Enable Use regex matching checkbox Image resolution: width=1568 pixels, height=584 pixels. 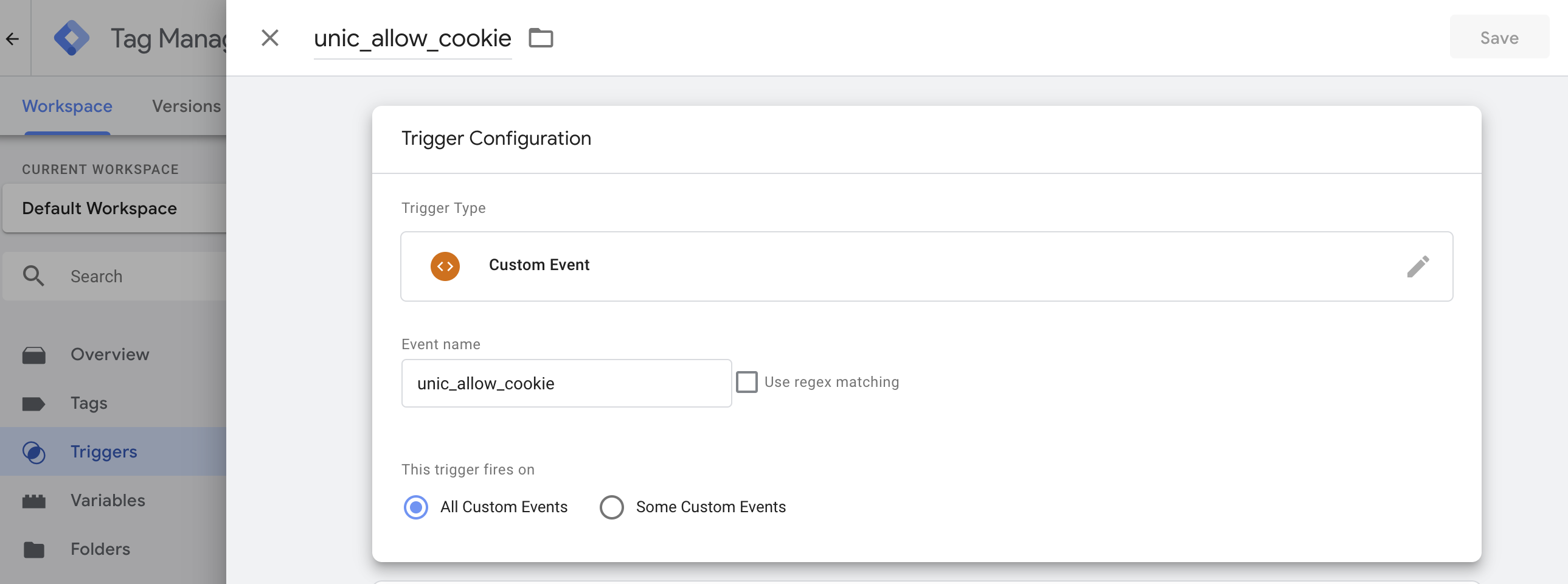tap(746, 382)
